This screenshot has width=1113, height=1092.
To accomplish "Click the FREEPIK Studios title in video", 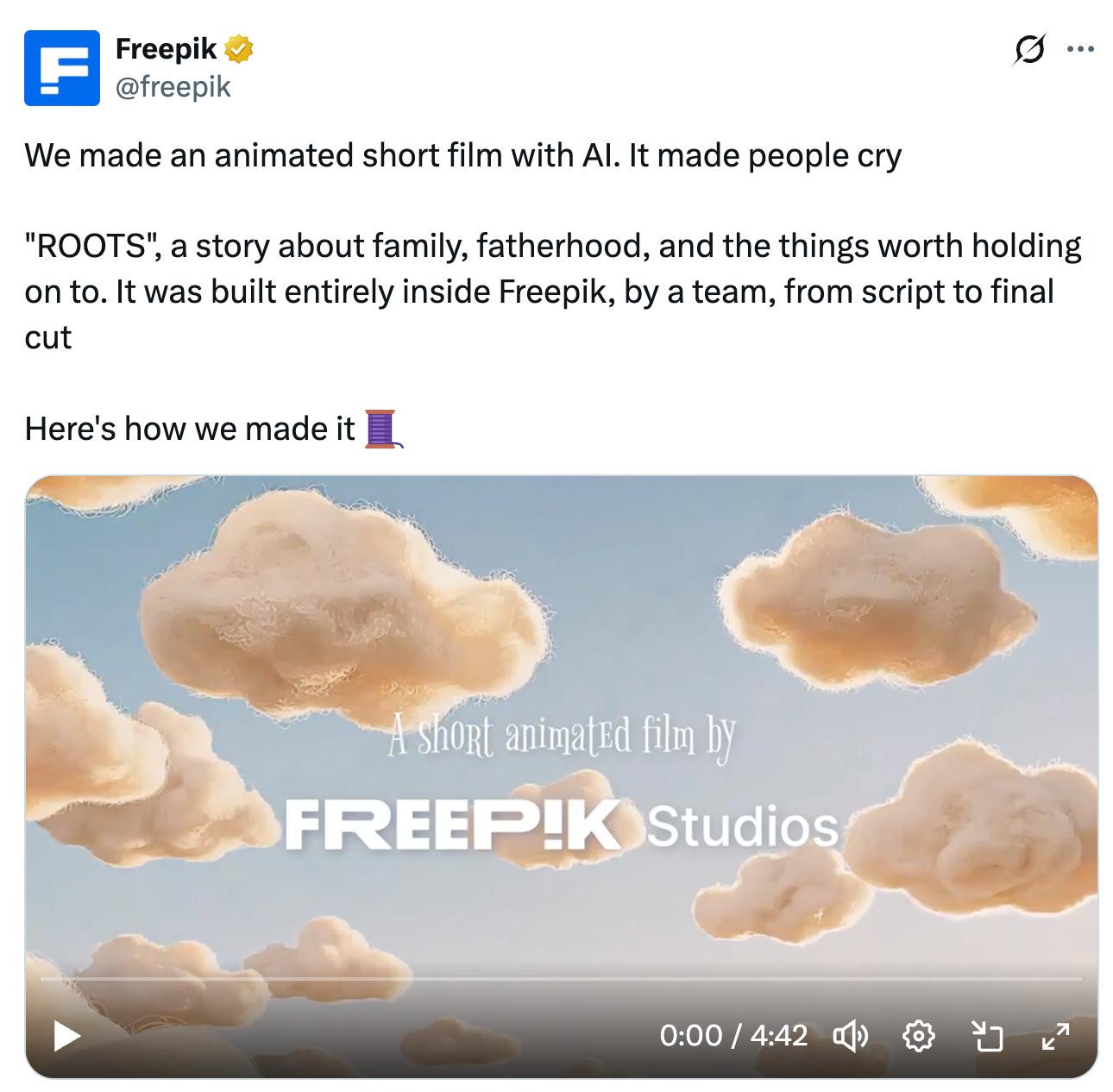I will pyautogui.click(x=561, y=825).
